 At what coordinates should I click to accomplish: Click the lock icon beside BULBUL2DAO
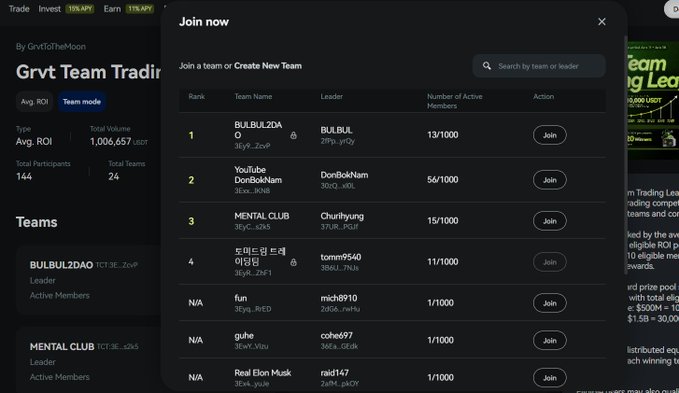point(293,135)
